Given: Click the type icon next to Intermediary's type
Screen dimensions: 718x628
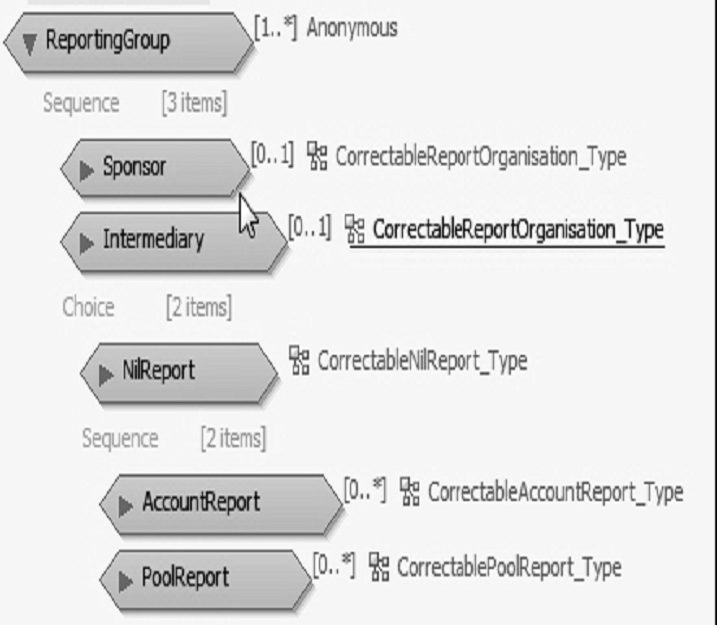Looking at the screenshot, I should pos(354,229).
